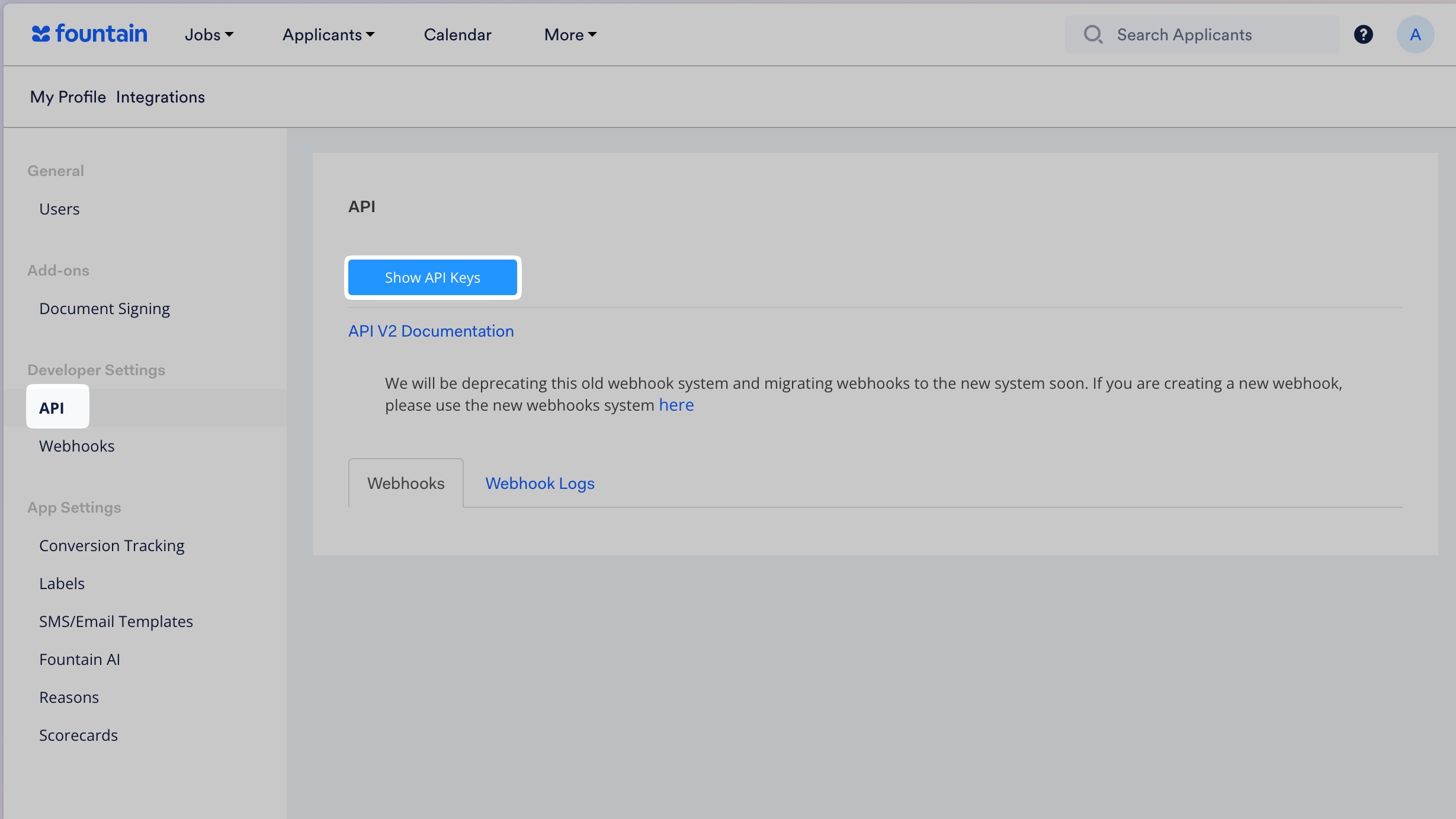
Task: Open the Calendar menu item
Action: [457, 35]
